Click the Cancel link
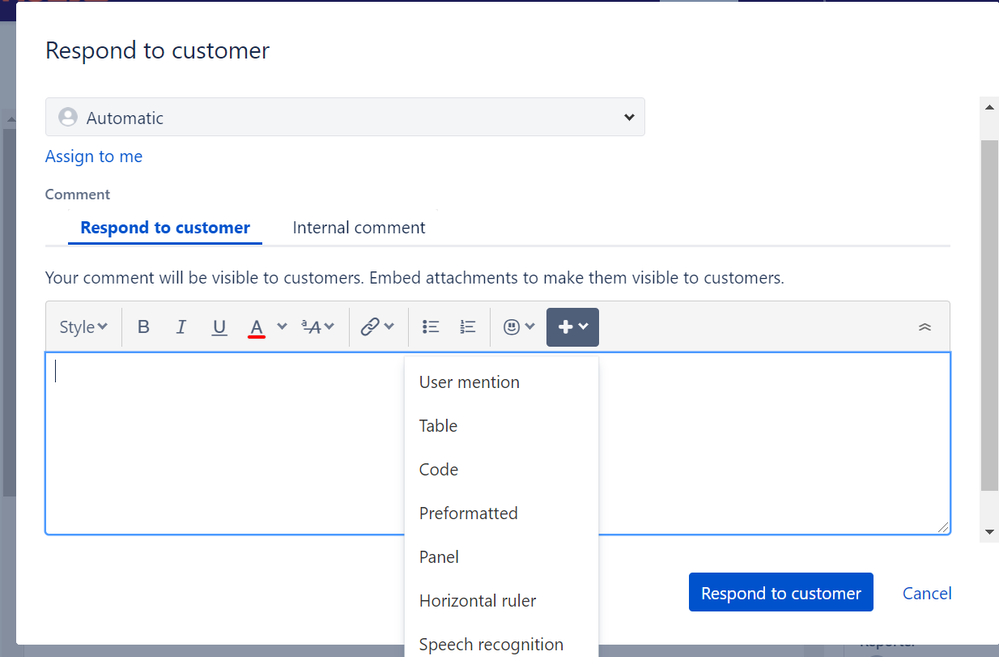The width and height of the screenshot is (999, 657). click(926, 593)
